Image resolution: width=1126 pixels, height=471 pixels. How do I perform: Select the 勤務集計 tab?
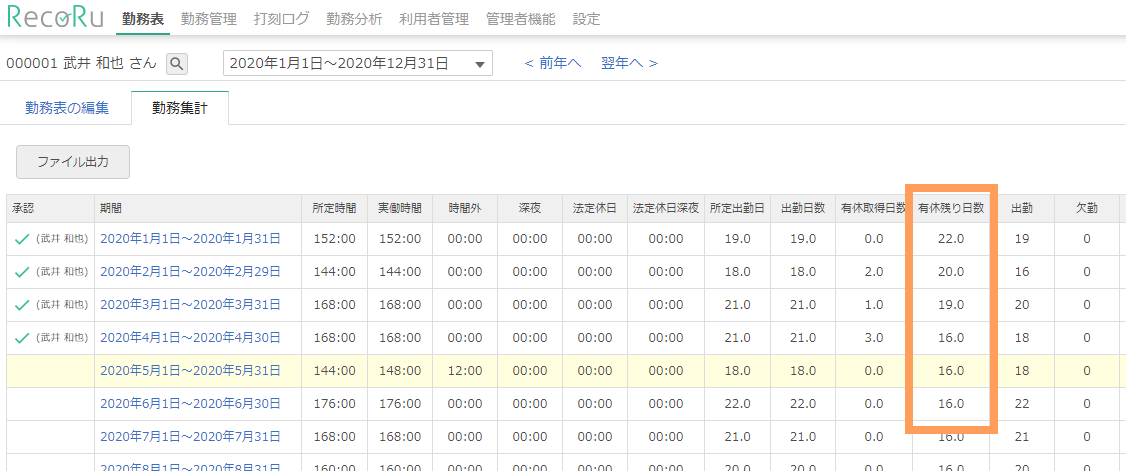tap(180, 108)
